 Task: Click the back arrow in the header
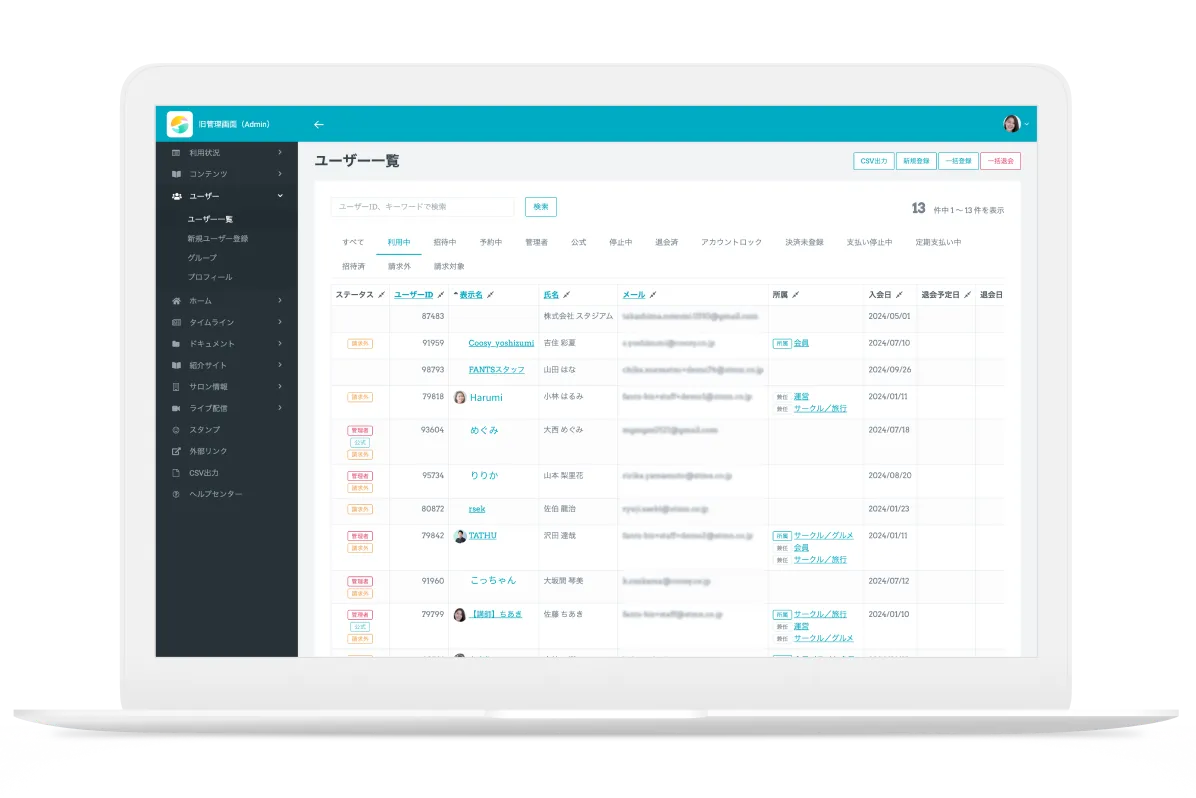click(x=319, y=124)
